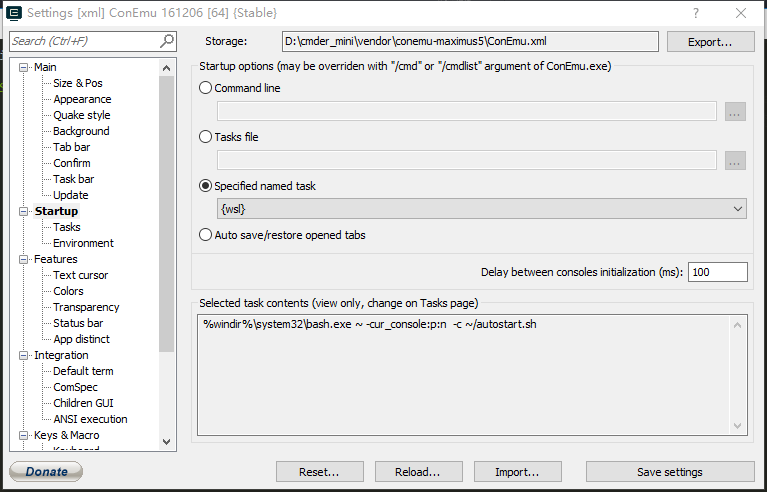Close the Settings window

(x=741, y=13)
